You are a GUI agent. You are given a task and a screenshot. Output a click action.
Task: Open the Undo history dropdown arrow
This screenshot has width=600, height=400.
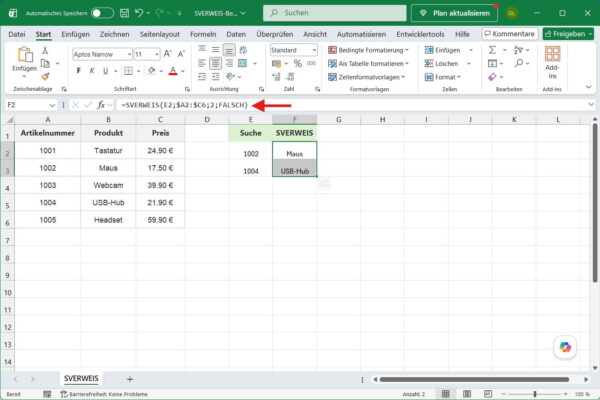[x=148, y=13]
